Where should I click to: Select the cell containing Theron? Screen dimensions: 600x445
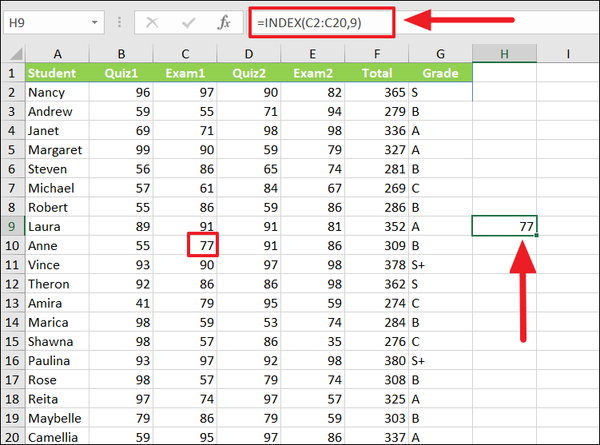[57, 284]
